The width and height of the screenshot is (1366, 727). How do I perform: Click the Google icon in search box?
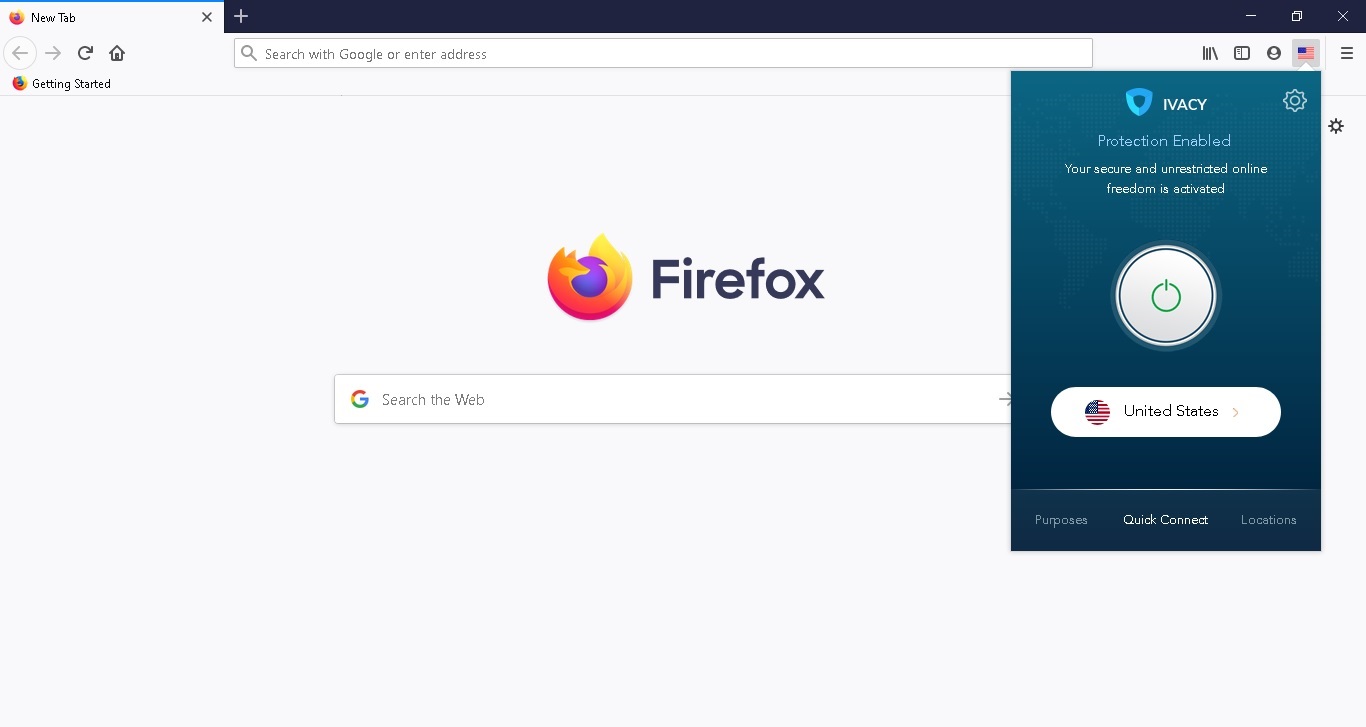point(360,399)
